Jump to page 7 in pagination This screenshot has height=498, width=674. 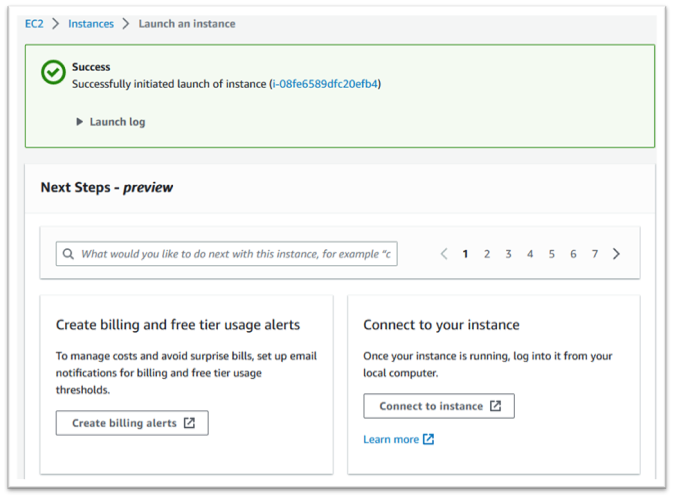[x=594, y=254]
